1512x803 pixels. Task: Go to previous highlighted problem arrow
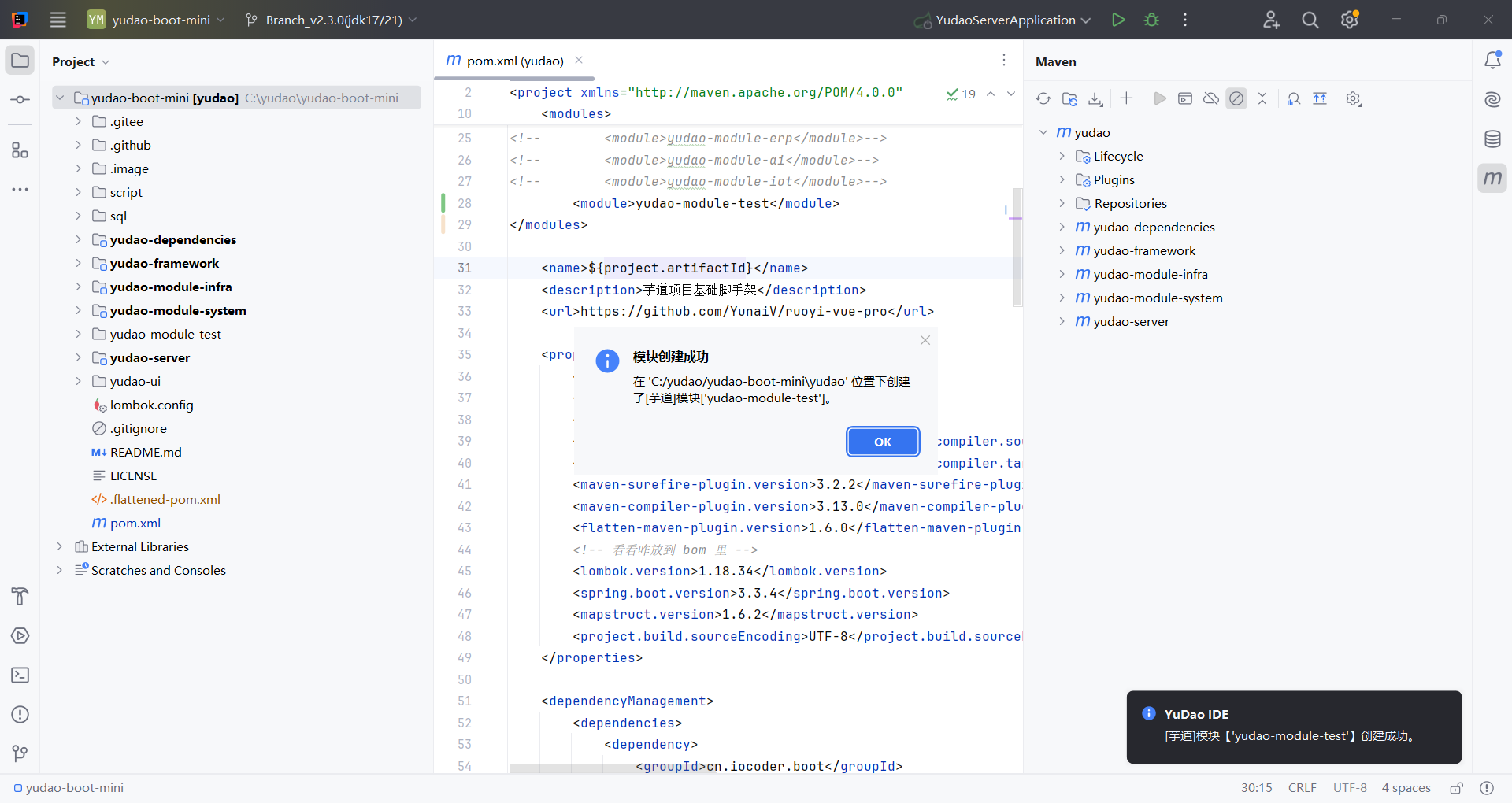[x=991, y=94]
